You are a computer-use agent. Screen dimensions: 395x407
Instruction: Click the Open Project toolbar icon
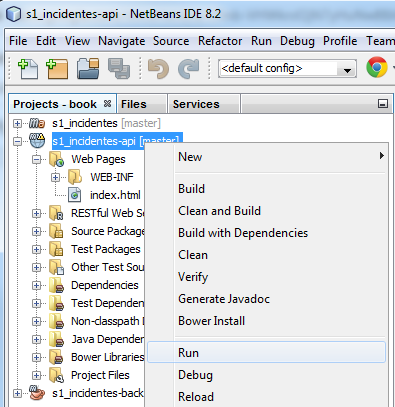88,69
